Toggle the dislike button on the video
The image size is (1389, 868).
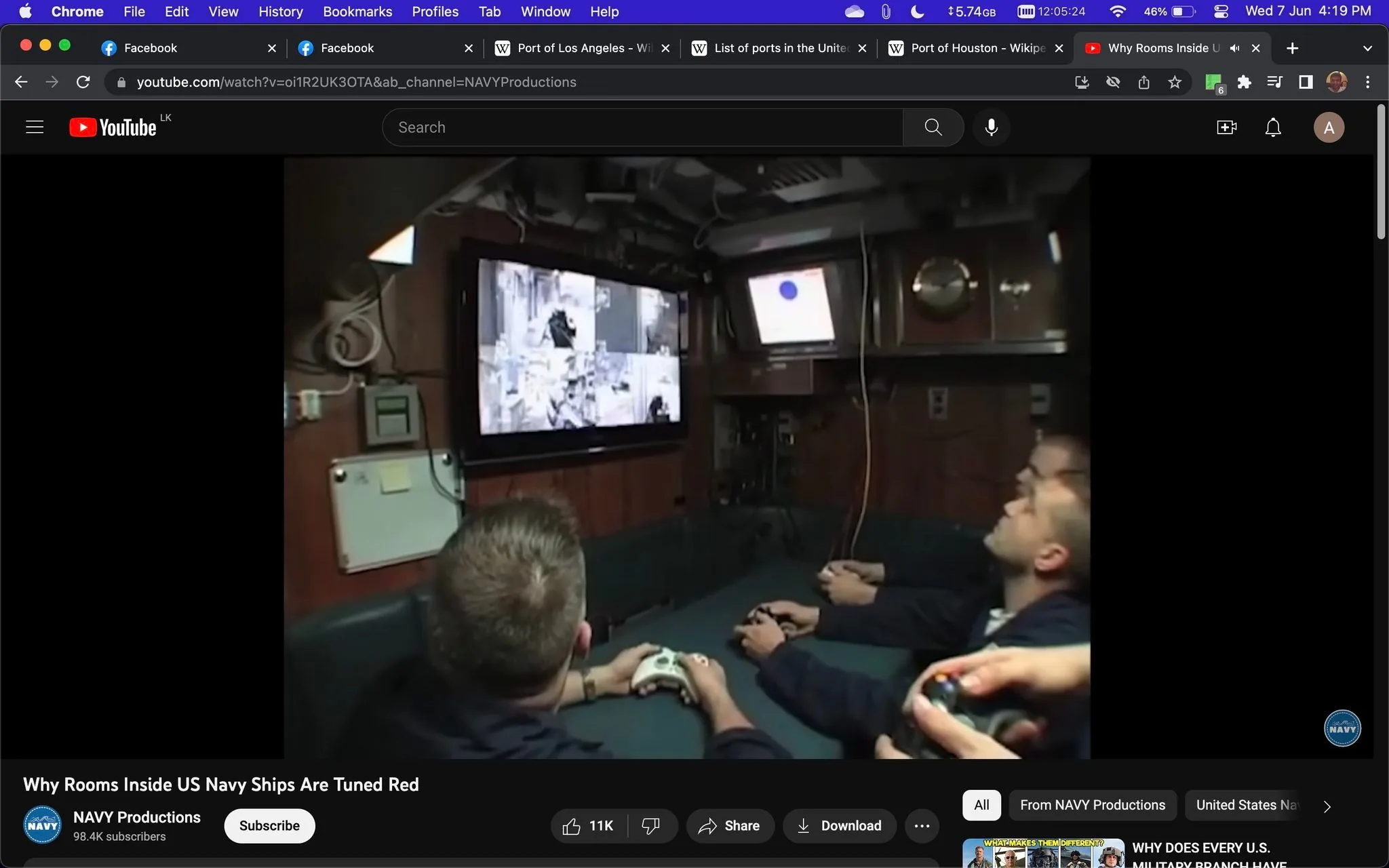[x=652, y=825]
